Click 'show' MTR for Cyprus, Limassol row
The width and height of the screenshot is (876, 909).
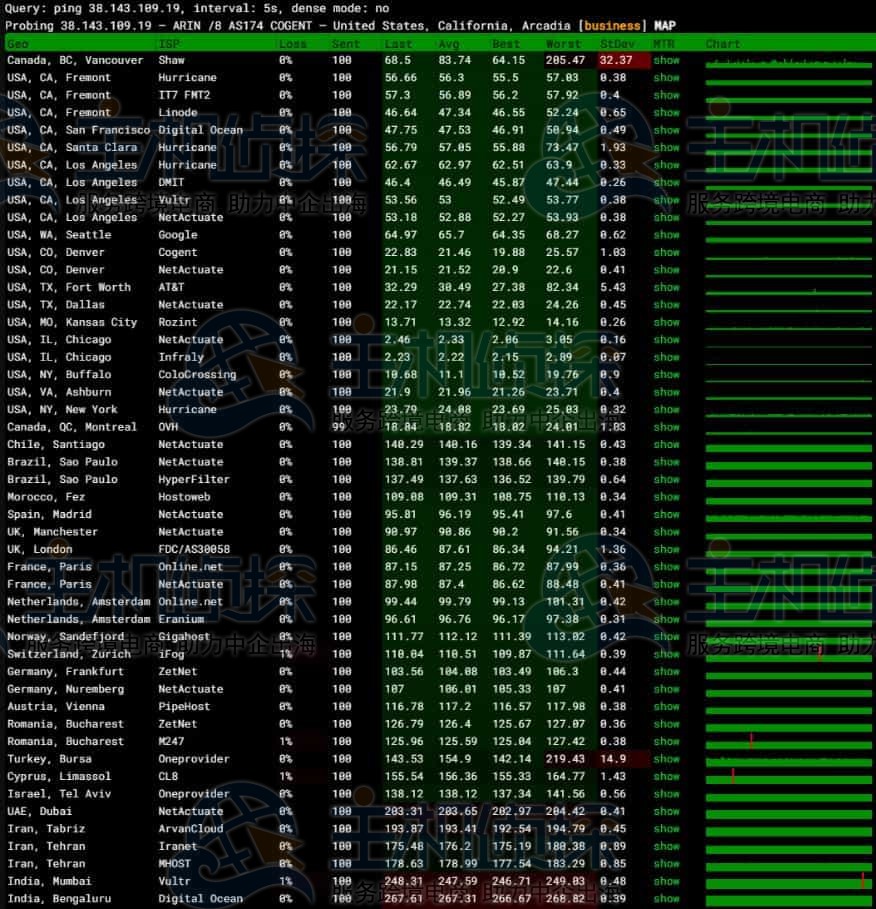pos(666,776)
